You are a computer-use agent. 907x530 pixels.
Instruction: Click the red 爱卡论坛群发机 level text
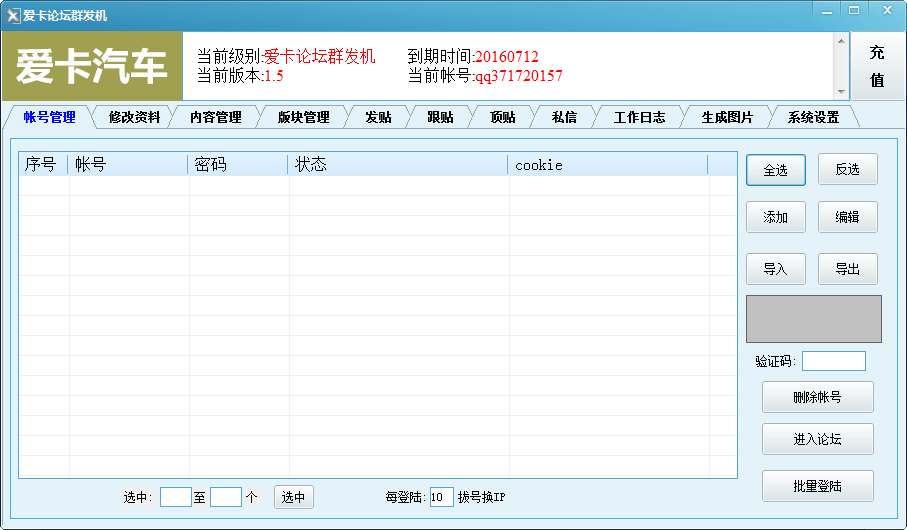(x=320, y=56)
